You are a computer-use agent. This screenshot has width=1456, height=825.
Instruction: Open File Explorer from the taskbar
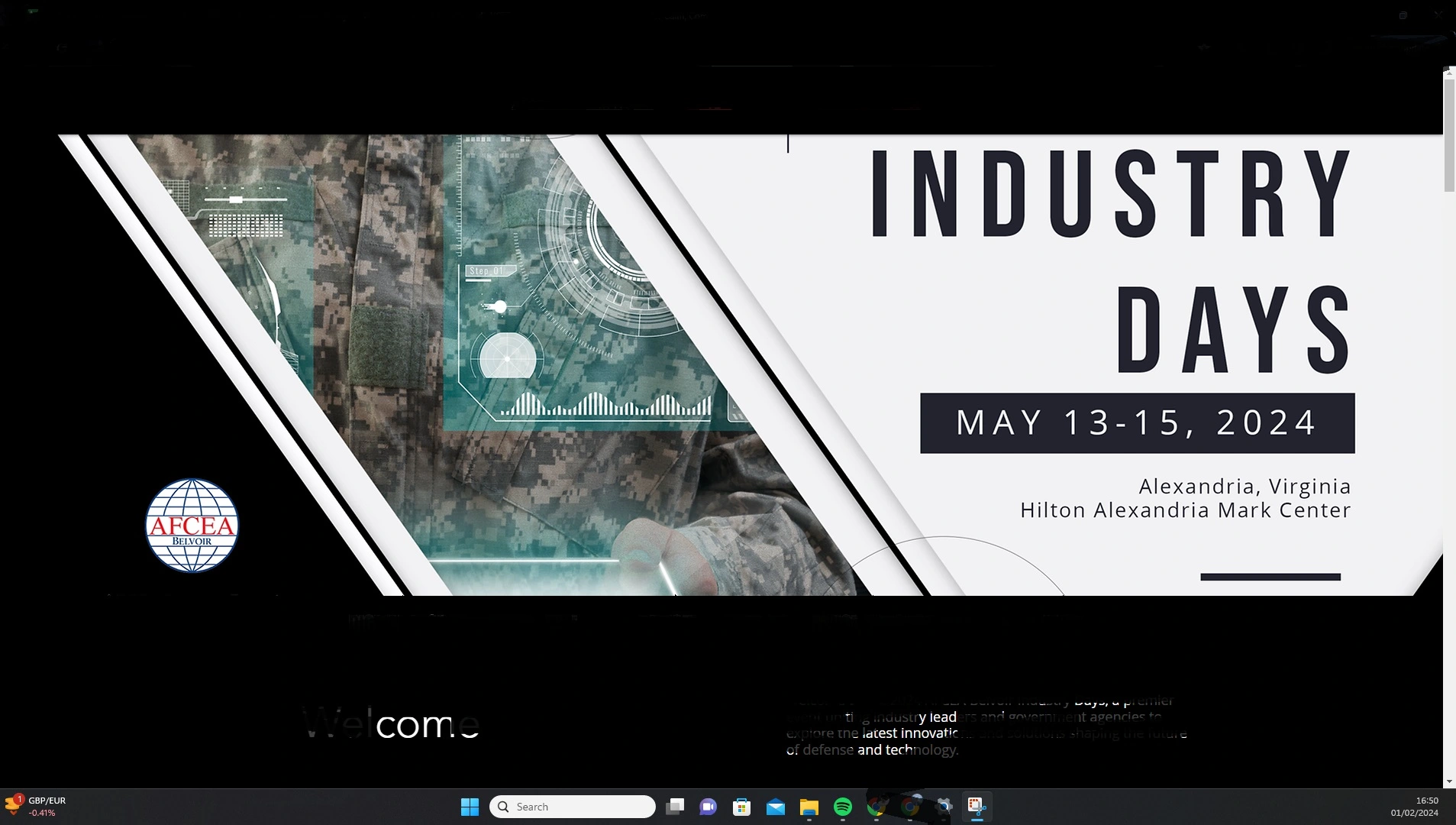[x=809, y=807]
